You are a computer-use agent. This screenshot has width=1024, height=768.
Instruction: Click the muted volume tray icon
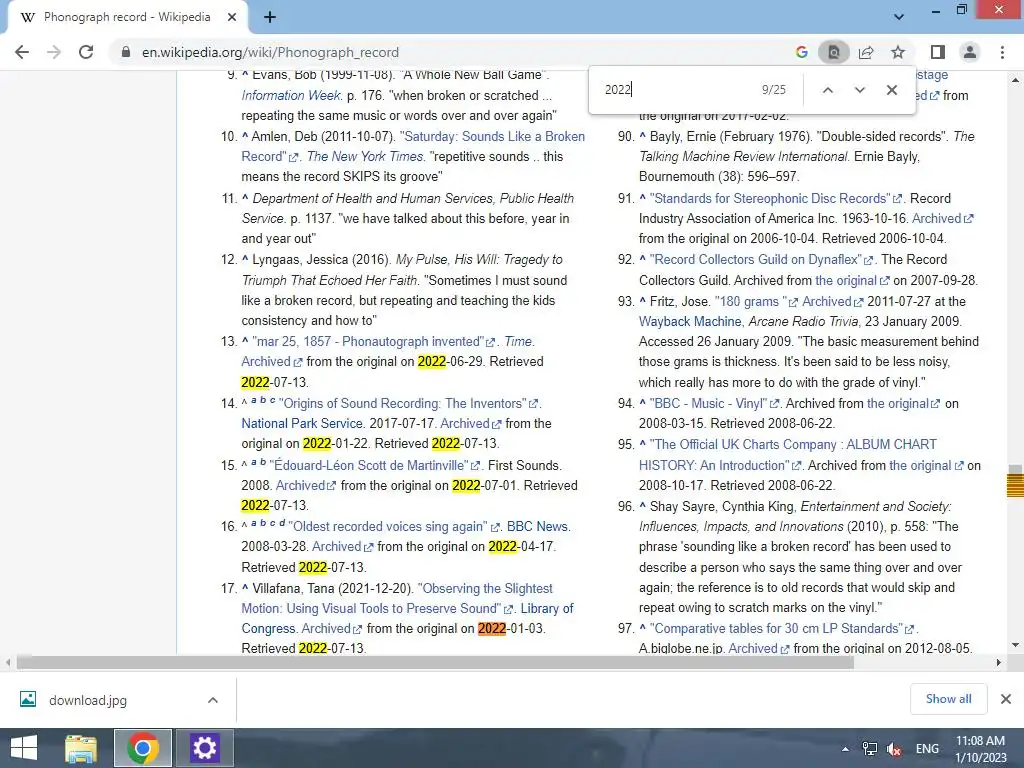895,749
